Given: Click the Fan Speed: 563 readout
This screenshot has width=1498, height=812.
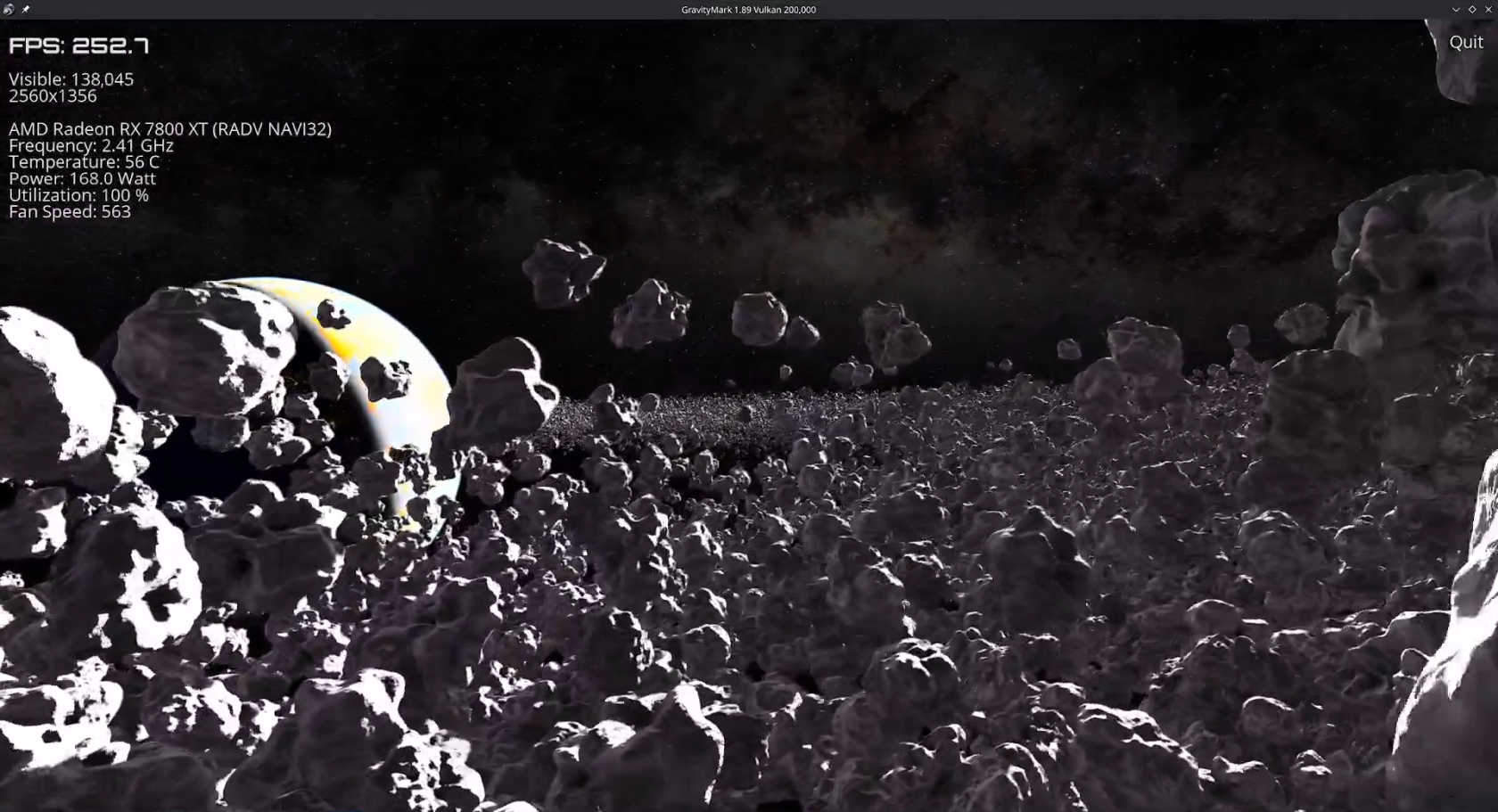Looking at the screenshot, I should (70, 211).
